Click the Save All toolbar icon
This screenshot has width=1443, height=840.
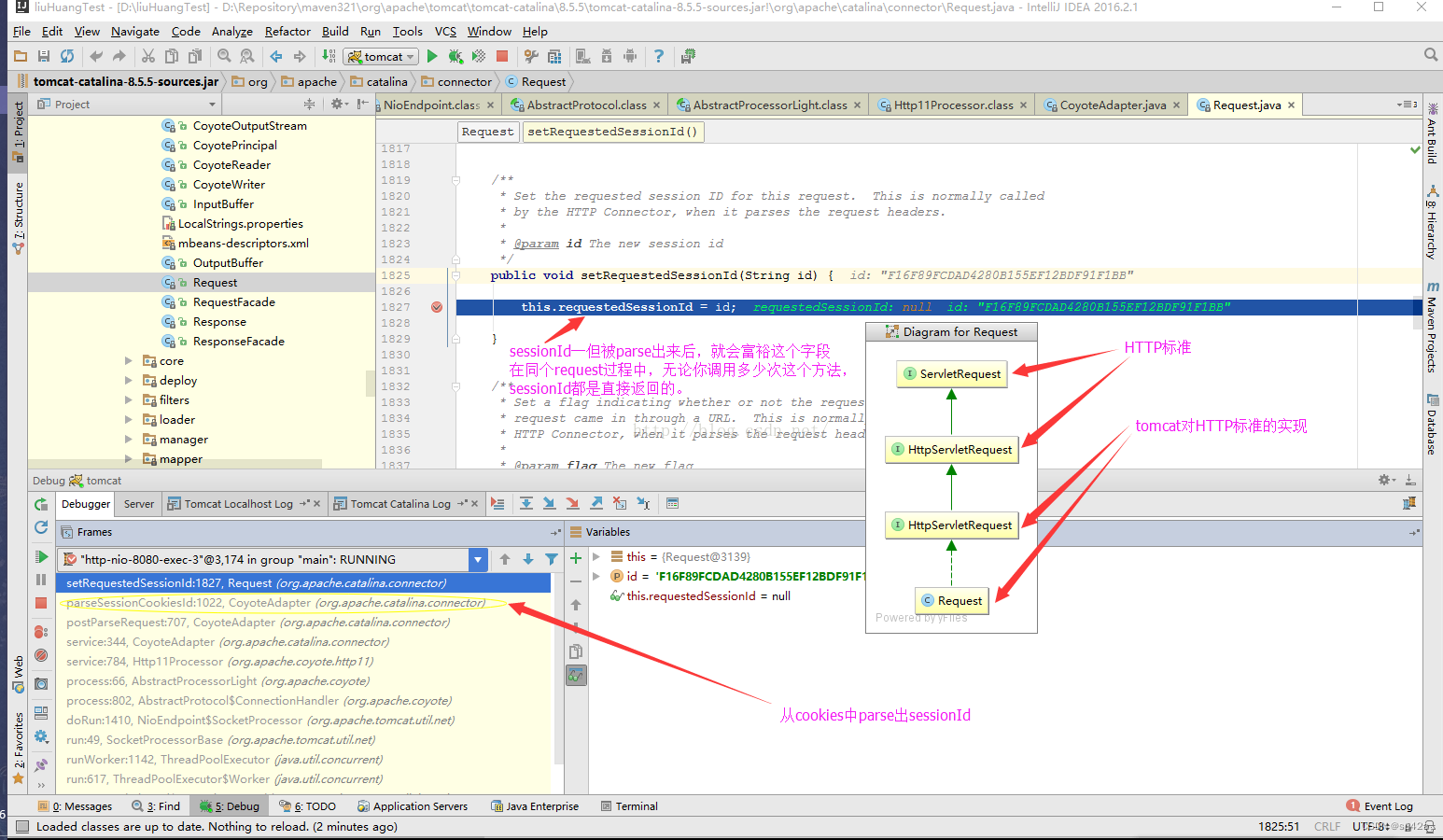pos(44,57)
